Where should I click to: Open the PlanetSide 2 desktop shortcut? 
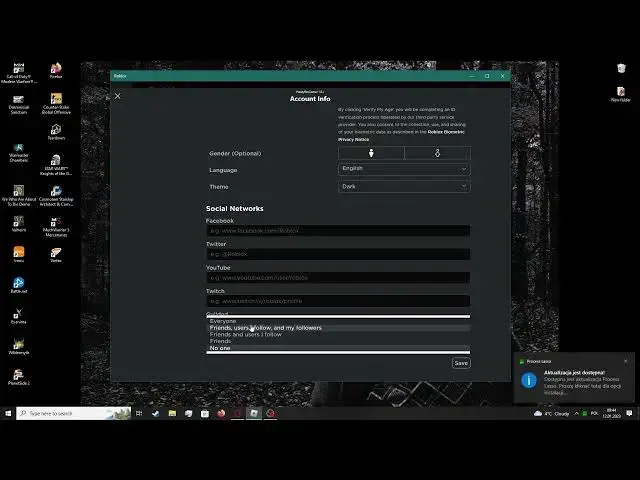click(19, 377)
